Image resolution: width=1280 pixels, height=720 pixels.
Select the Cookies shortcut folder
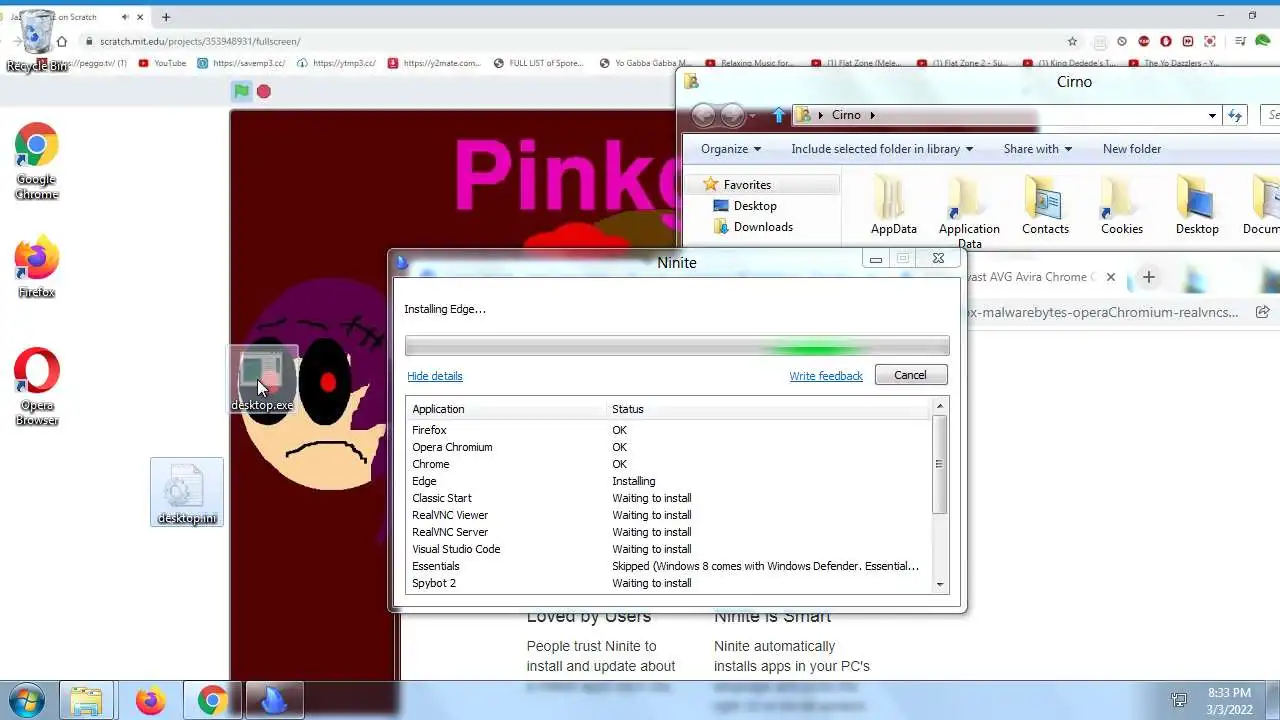point(1122,206)
